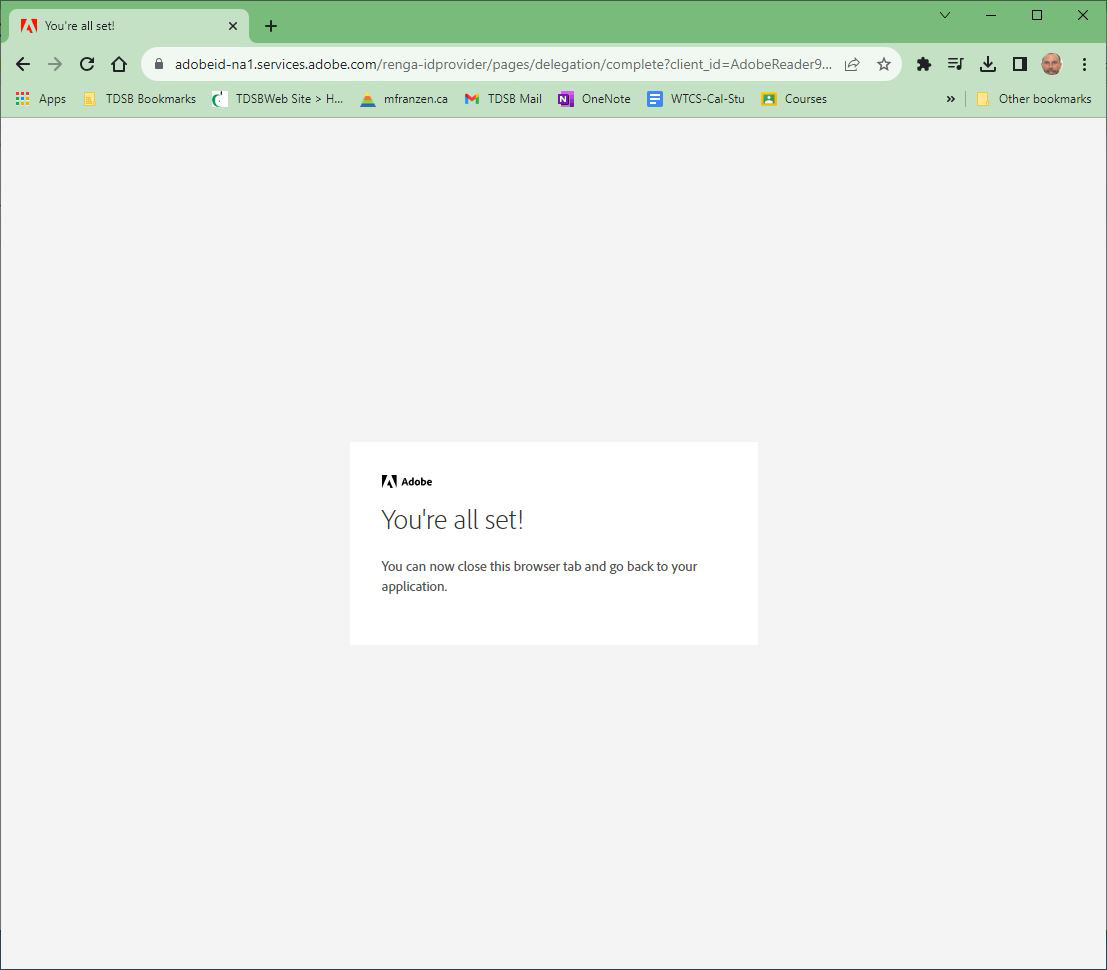Open the Chrome profile avatar
Screen dimensions: 1107x970
[1051, 64]
